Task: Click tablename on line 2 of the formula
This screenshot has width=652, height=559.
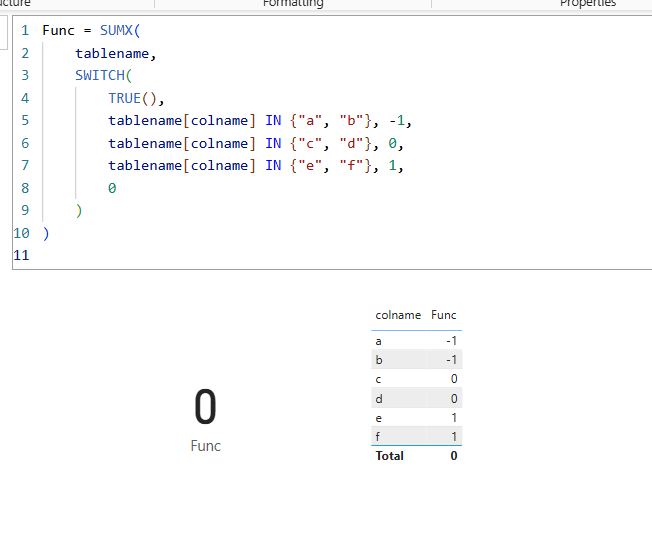Action: click(112, 54)
